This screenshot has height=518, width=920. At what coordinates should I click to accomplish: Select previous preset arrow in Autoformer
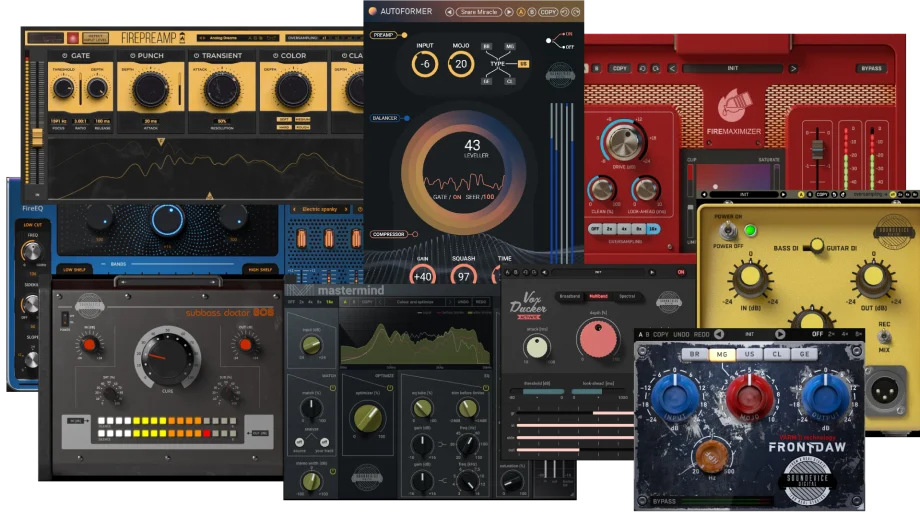449,12
